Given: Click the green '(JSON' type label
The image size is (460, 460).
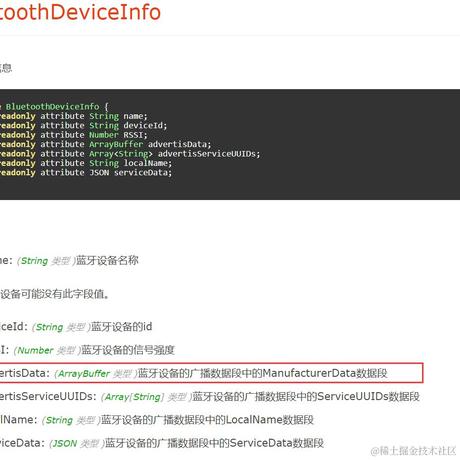Looking at the screenshot, I should coord(63,444).
